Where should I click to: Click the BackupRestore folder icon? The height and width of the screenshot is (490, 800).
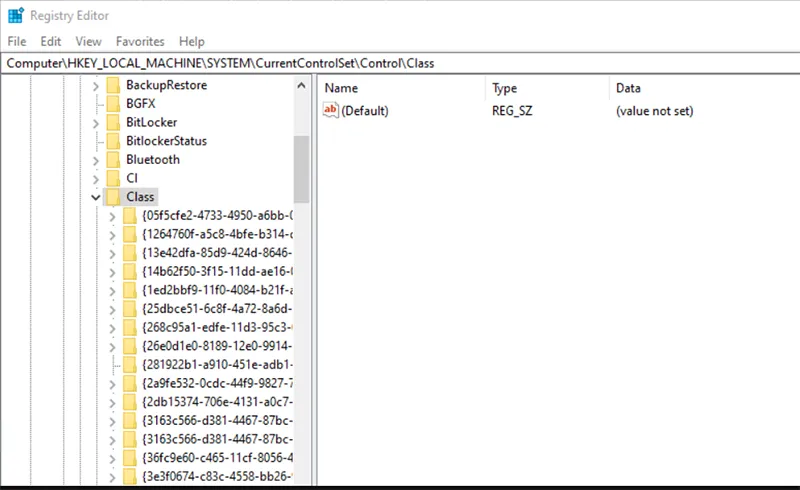[x=113, y=85]
